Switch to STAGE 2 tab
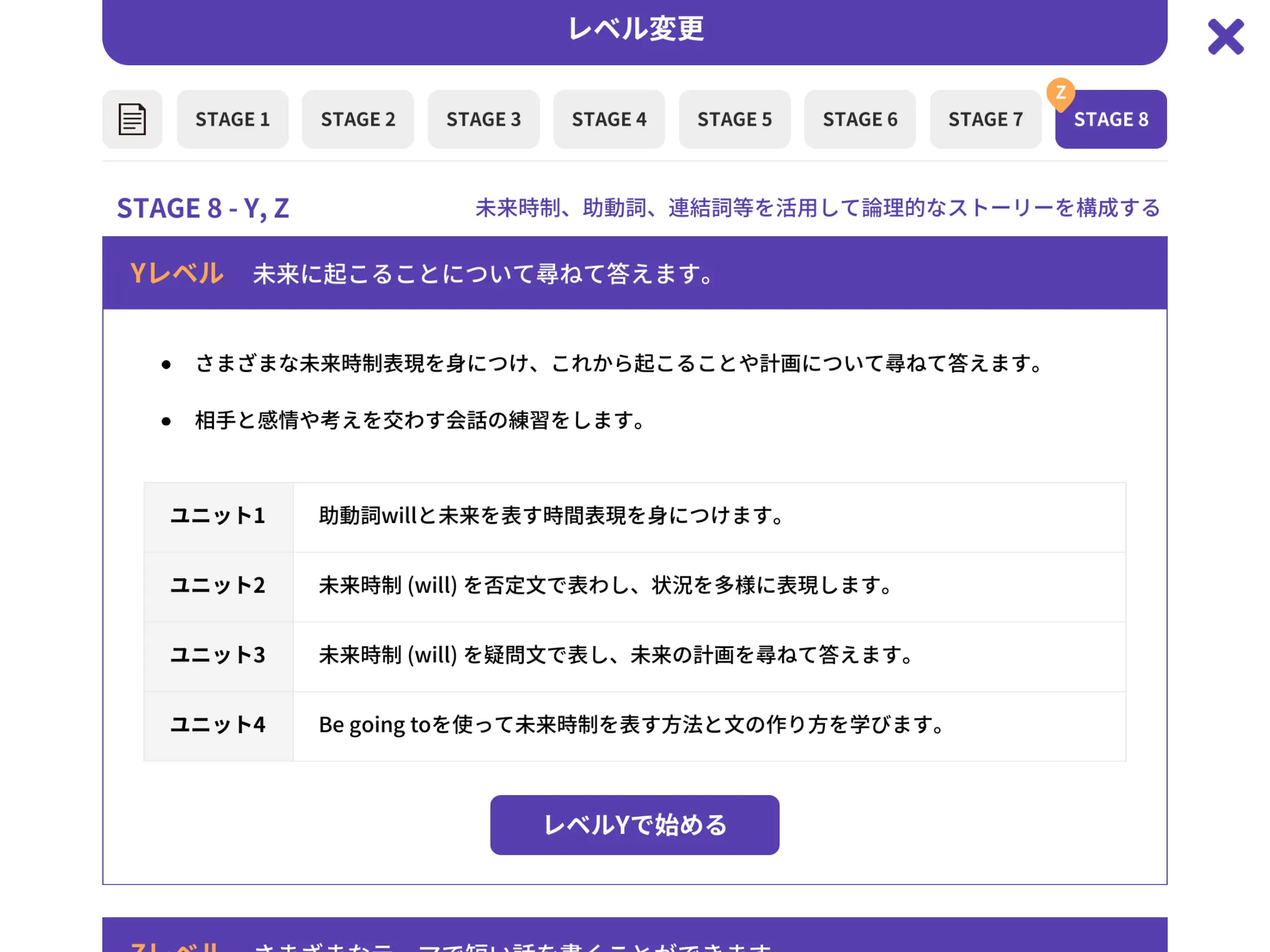 pos(358,119)
